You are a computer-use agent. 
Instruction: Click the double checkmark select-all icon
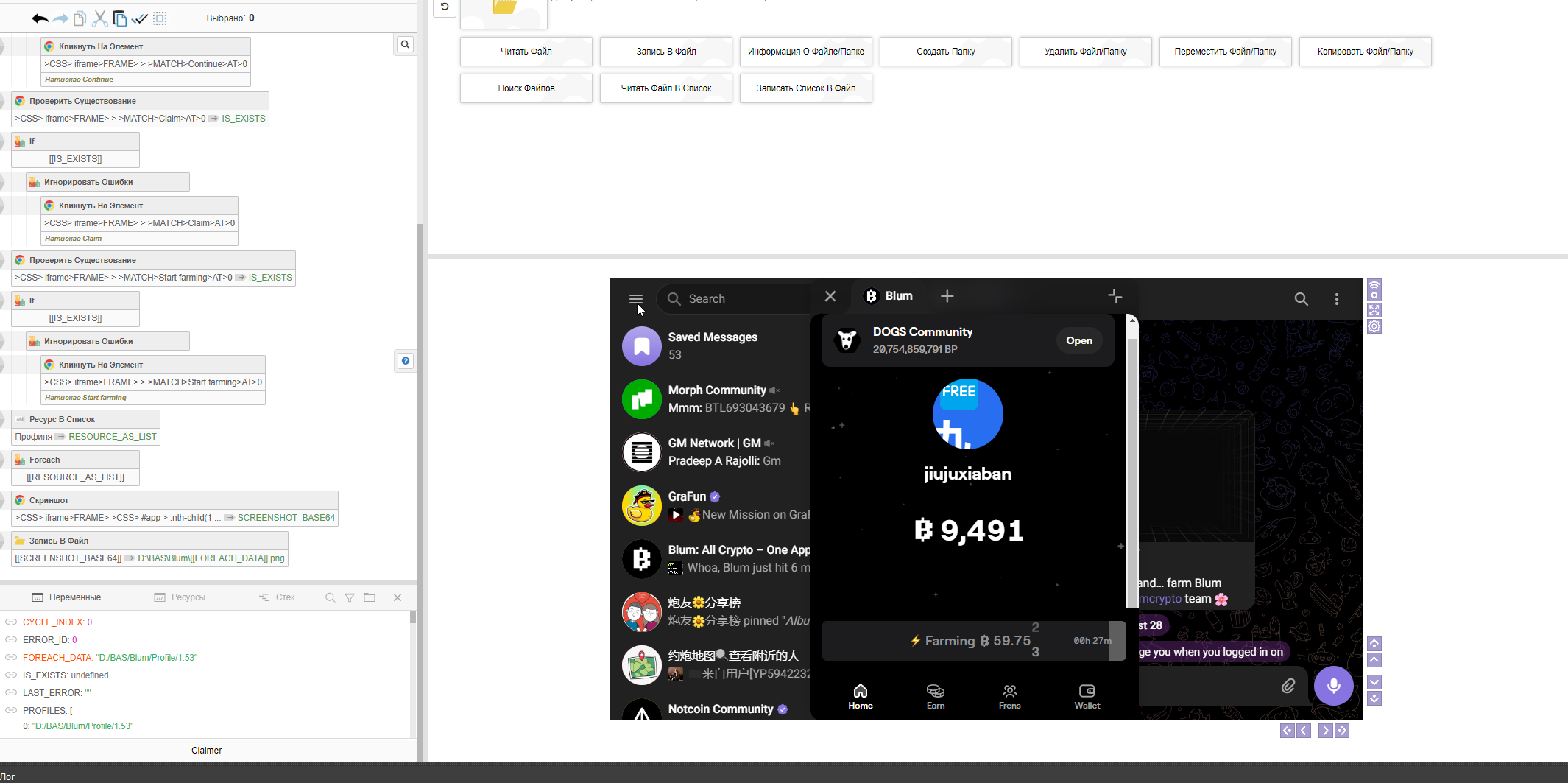pyautogui.click(x=140, y=18)
